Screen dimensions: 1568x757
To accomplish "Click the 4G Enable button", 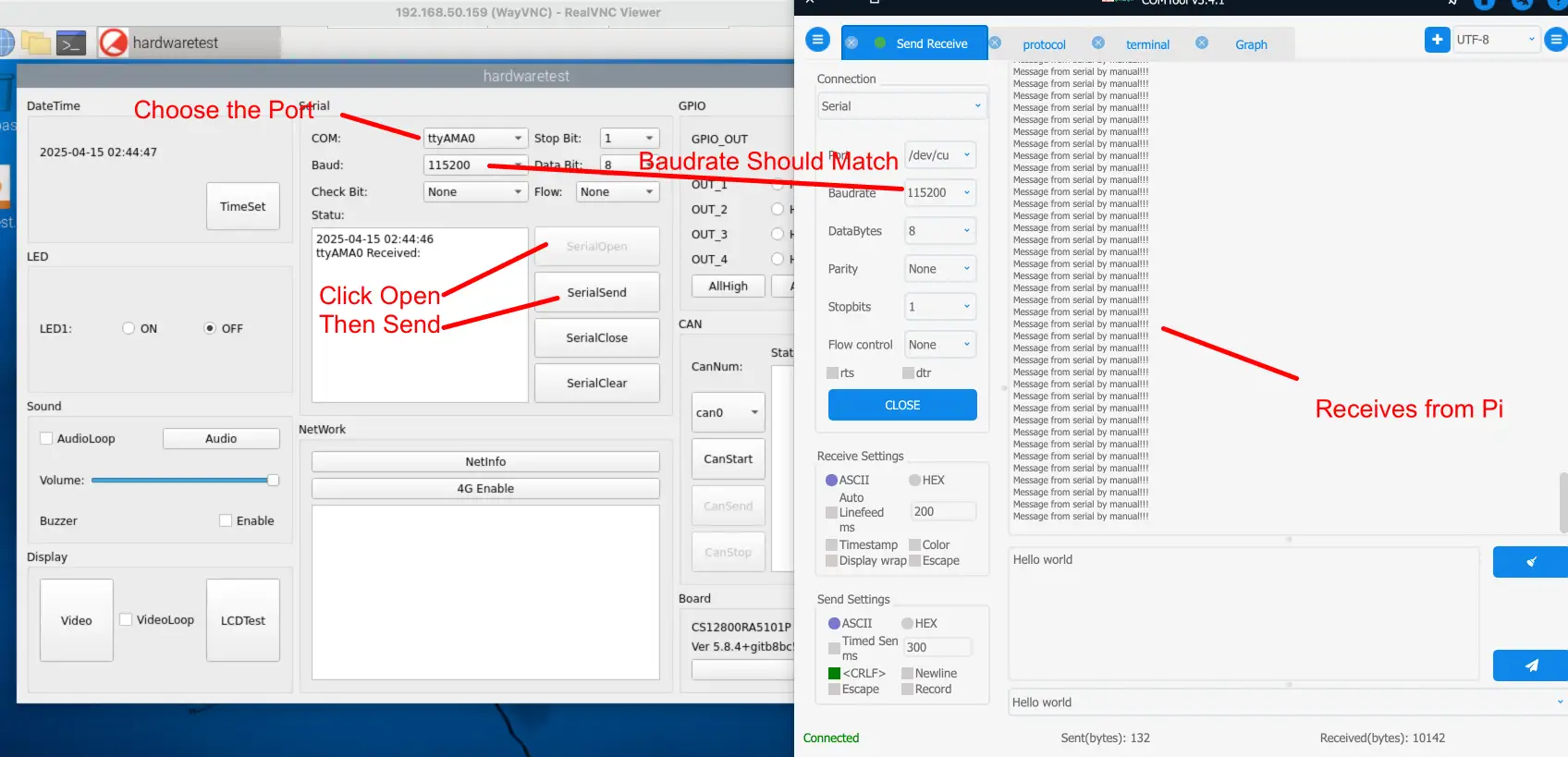I will [x=485, y=488].
